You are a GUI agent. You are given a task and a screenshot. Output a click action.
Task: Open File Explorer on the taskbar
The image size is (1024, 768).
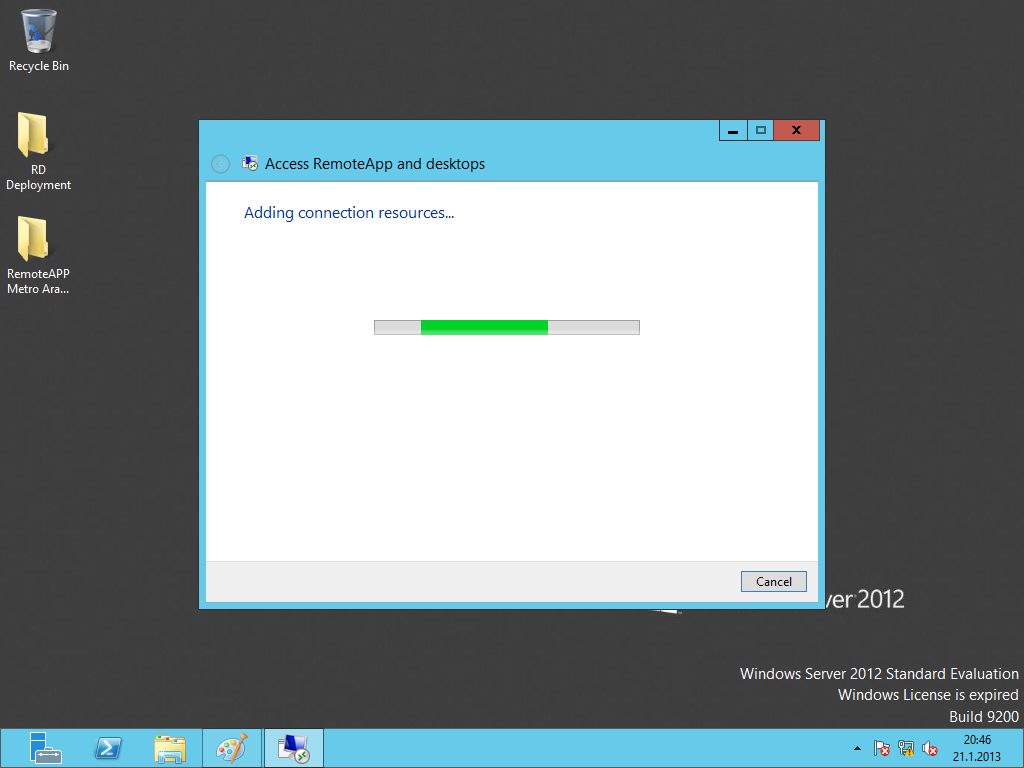point(170,748)
